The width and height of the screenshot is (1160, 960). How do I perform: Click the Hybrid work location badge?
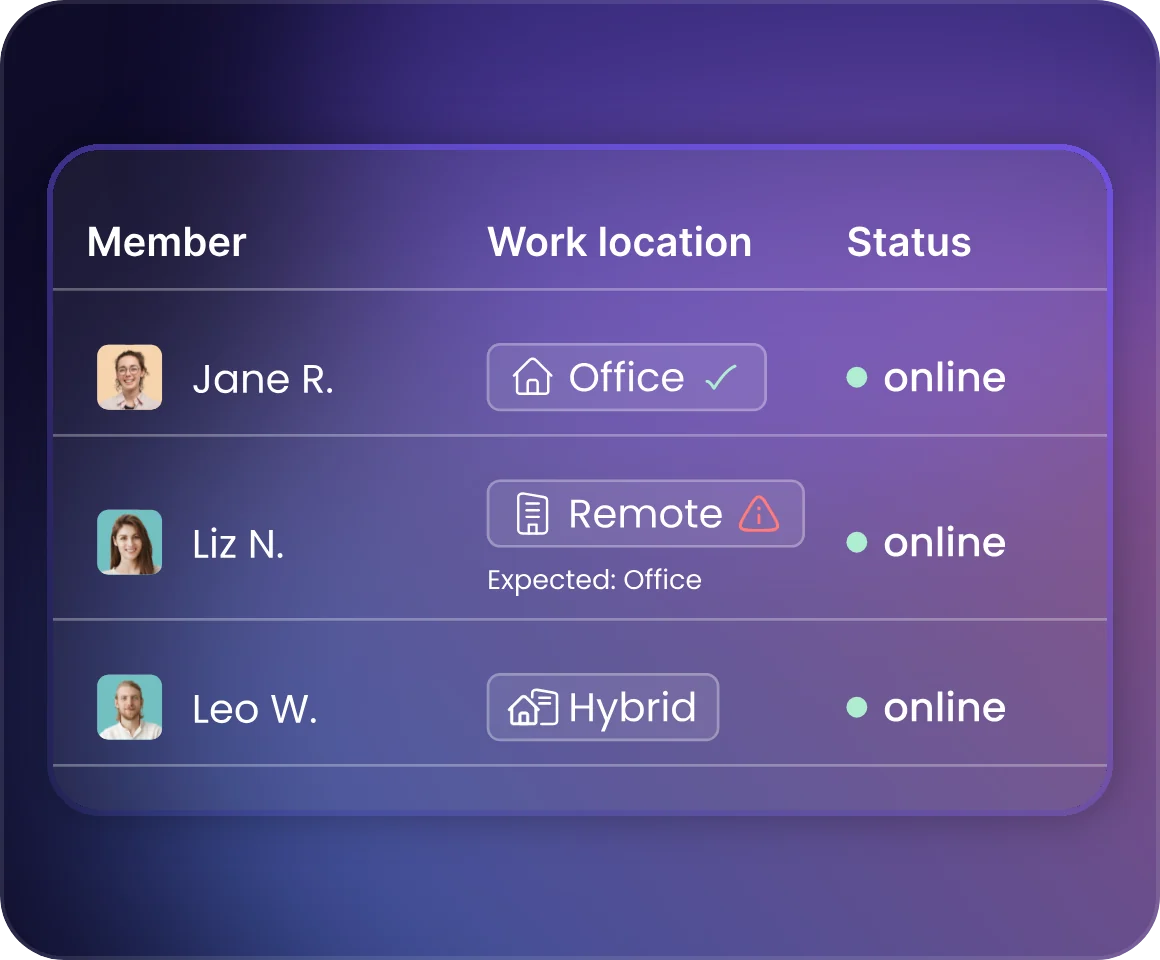[x=603, y=707]
